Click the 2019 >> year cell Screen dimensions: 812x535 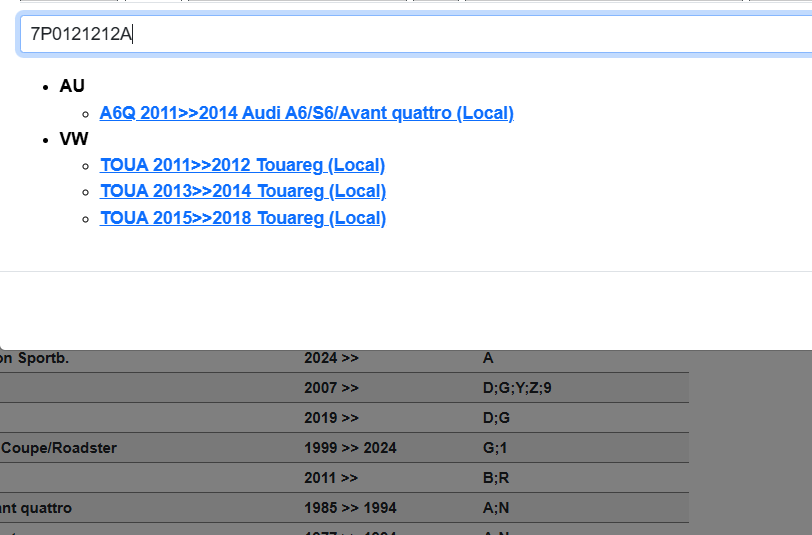coord(331,418)
